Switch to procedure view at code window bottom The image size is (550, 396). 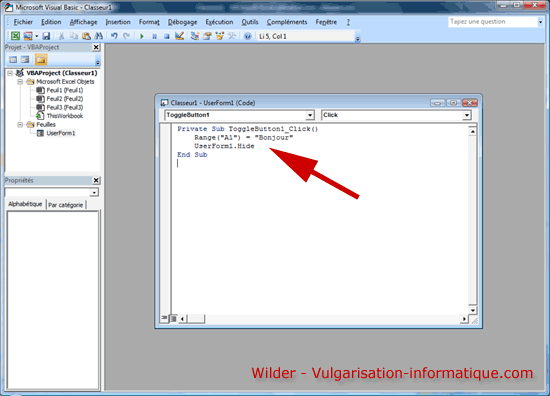[x=164, y=318]
